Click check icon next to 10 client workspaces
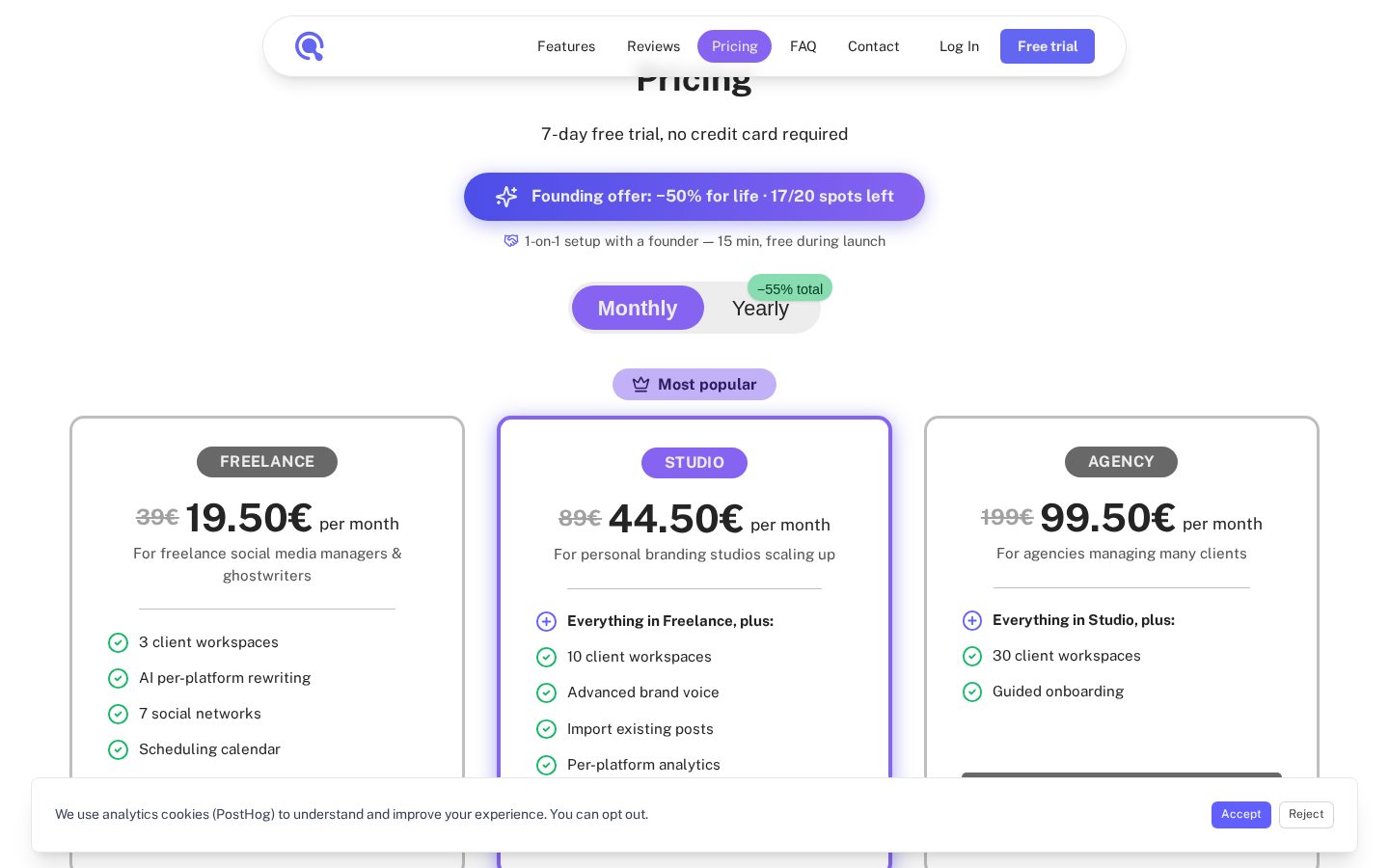The width and height of the screenshot is (1389, 868). 546,657
